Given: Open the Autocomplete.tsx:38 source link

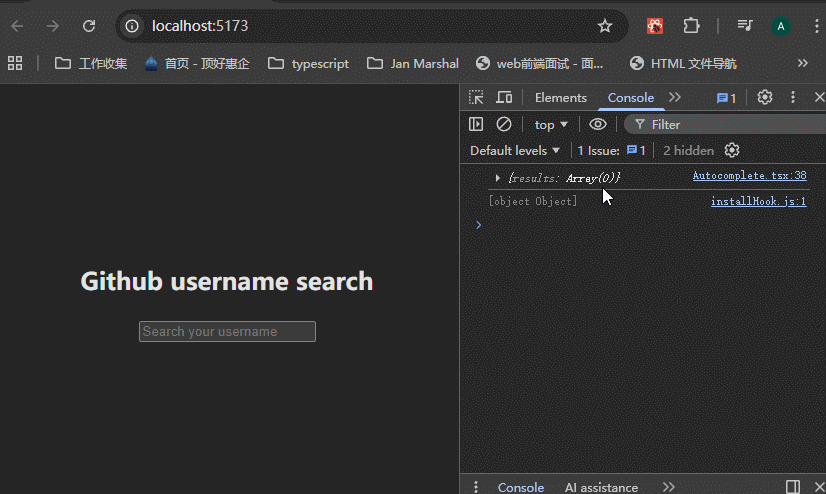Looking at the screenshot, I should click(749, 176).
